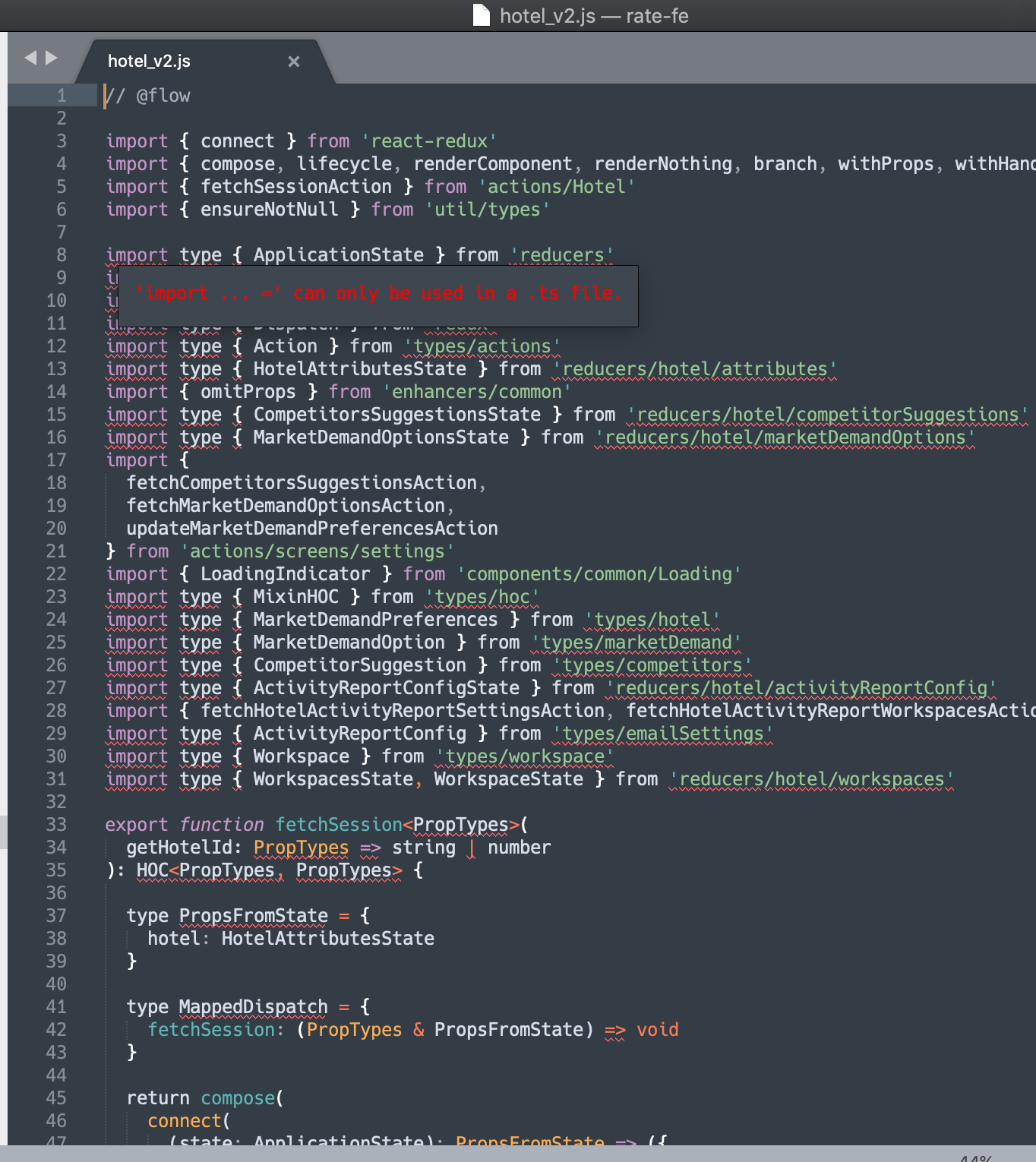Click the document icon in title bar
Screen dimensions: 1036x1162
pyautogui.click(x=482, y=15)
